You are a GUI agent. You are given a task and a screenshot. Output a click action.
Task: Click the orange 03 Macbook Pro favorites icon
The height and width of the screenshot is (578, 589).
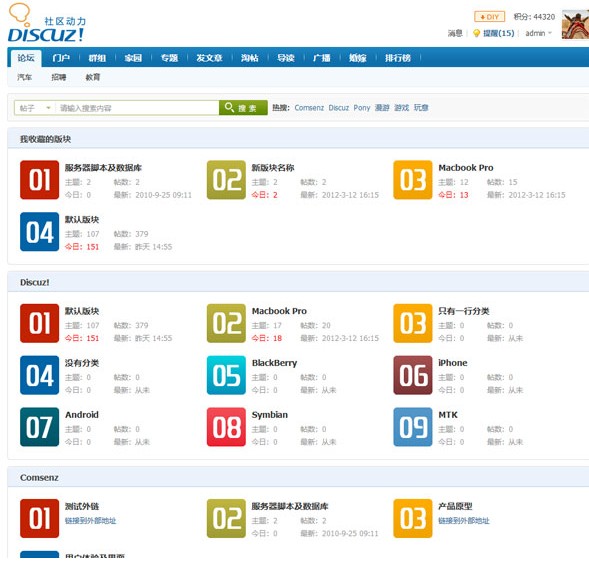413,180
